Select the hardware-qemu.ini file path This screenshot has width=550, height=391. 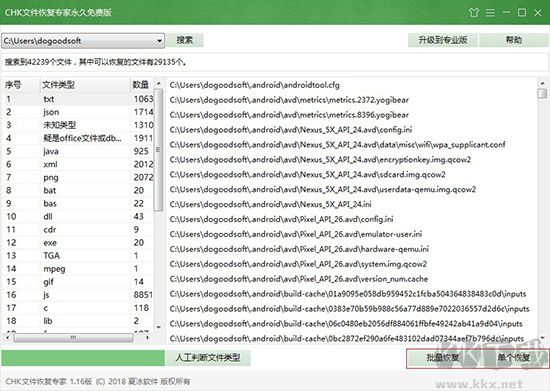(299, 249)
